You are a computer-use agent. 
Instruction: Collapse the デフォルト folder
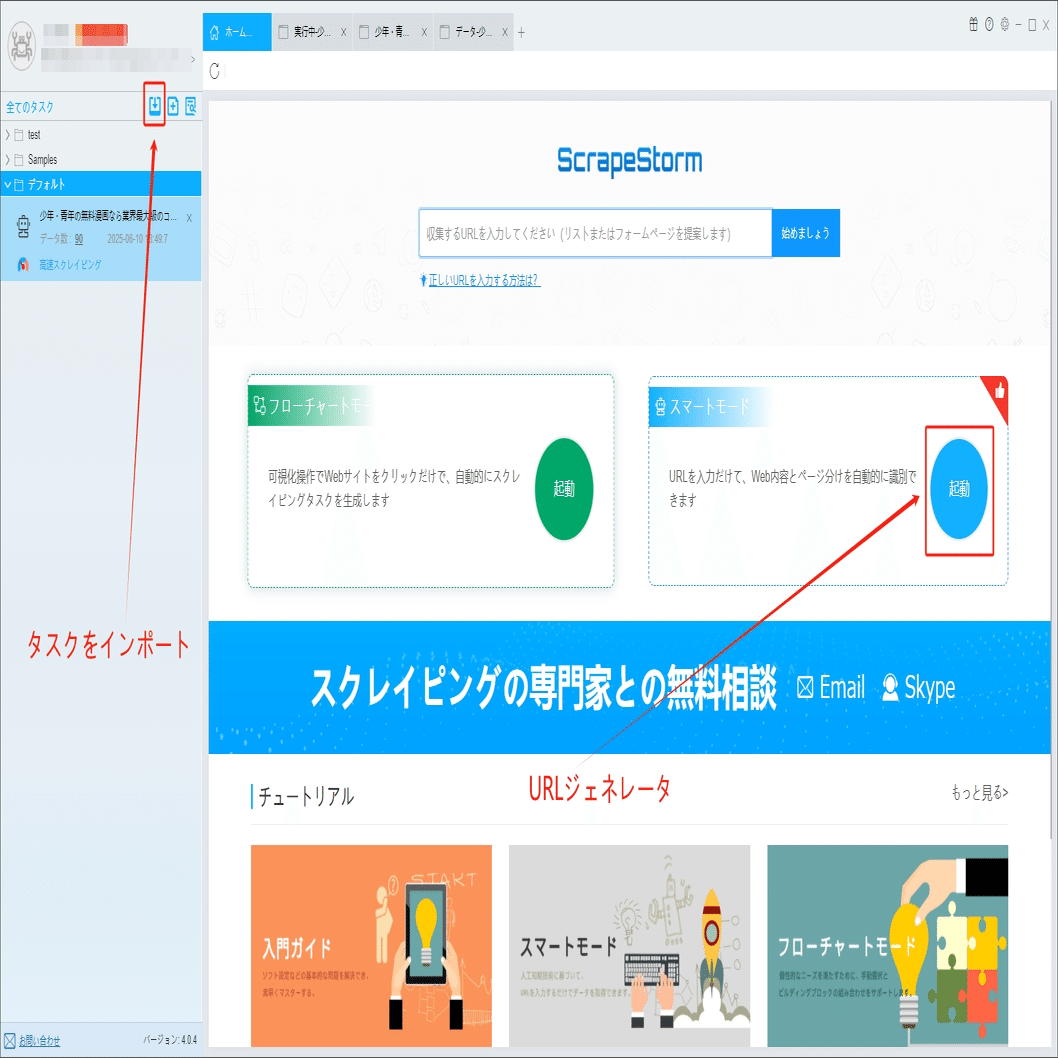coord(7,184)
